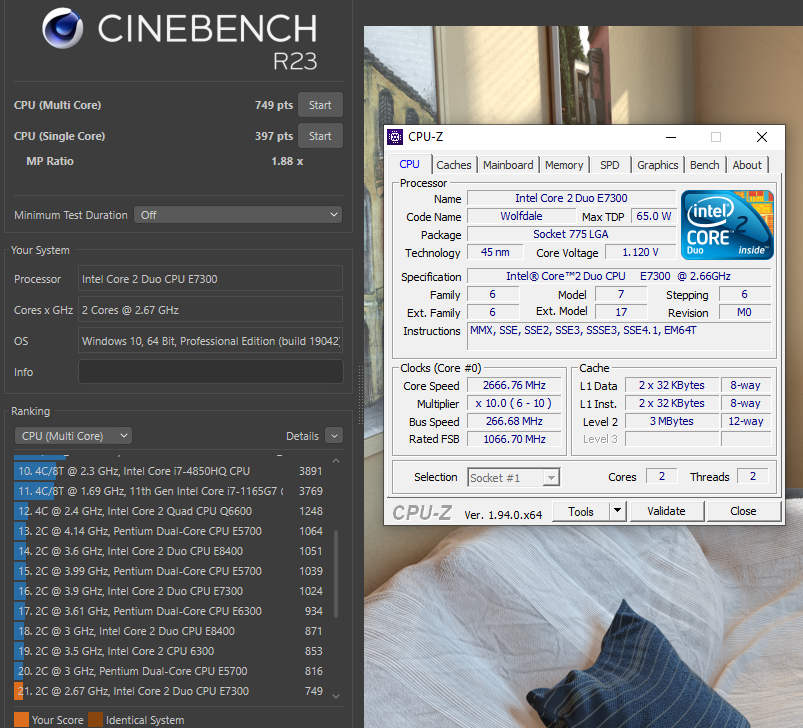Open the Socket #1 selection dropdown

[514, 478]
